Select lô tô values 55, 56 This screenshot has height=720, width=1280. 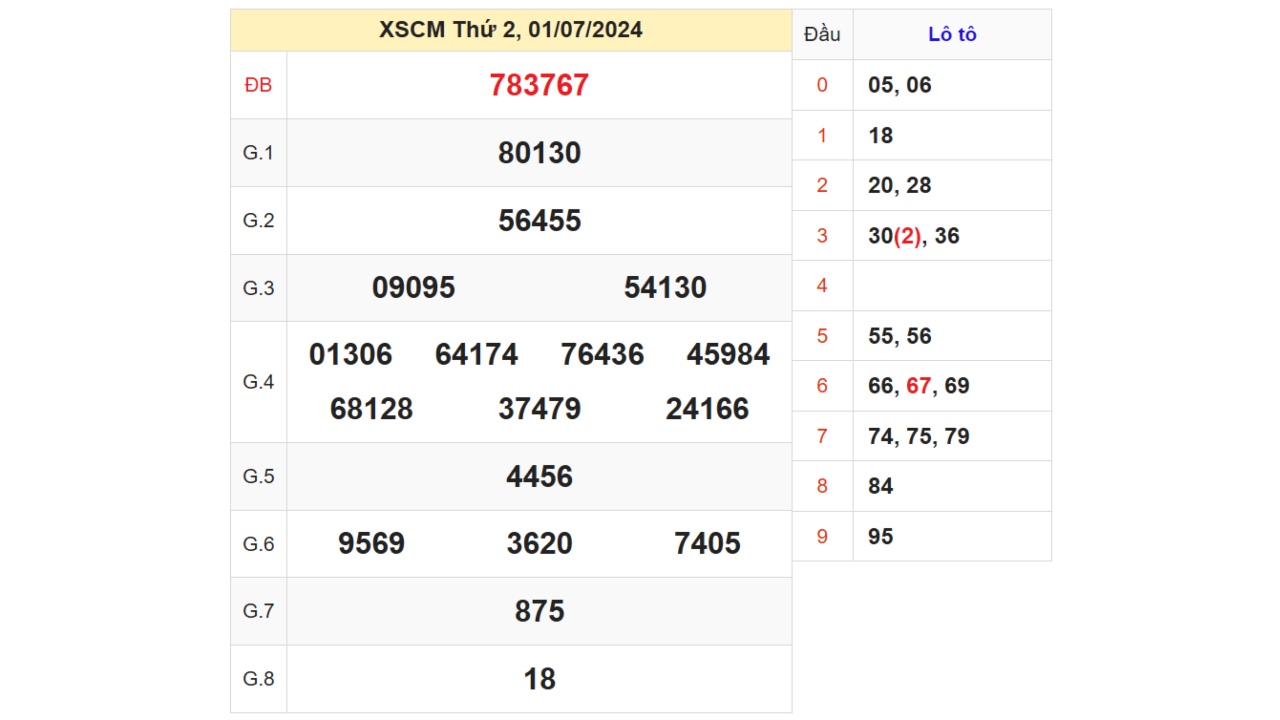(x=900, y=337)
